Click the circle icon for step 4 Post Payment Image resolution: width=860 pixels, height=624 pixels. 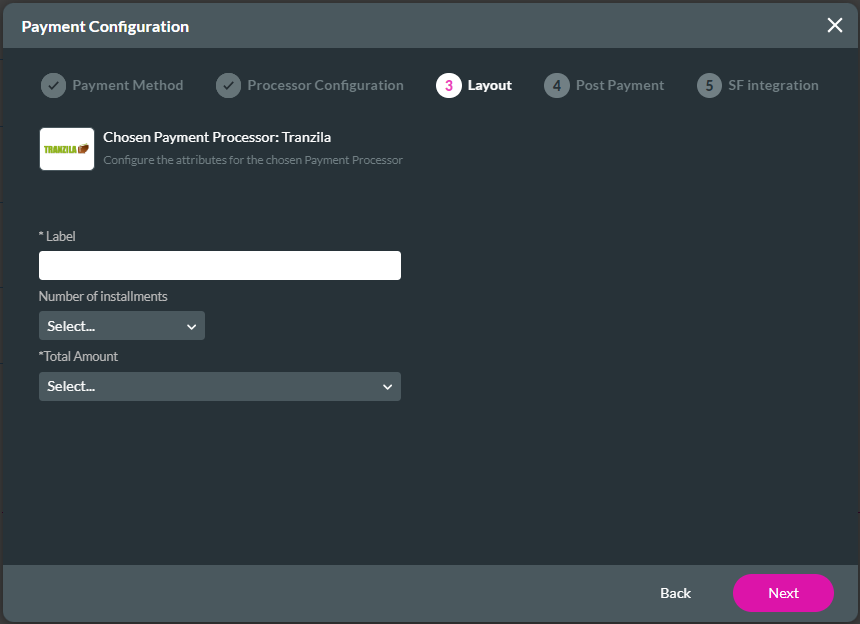(555, 85)
